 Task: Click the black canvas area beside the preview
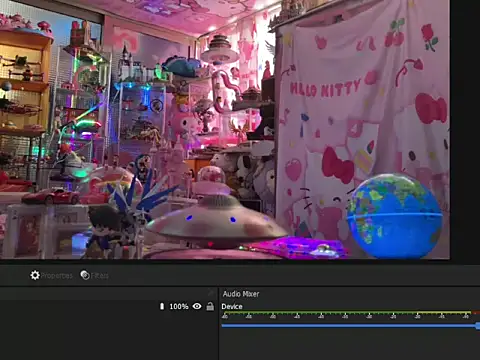(x=465, y=130)
